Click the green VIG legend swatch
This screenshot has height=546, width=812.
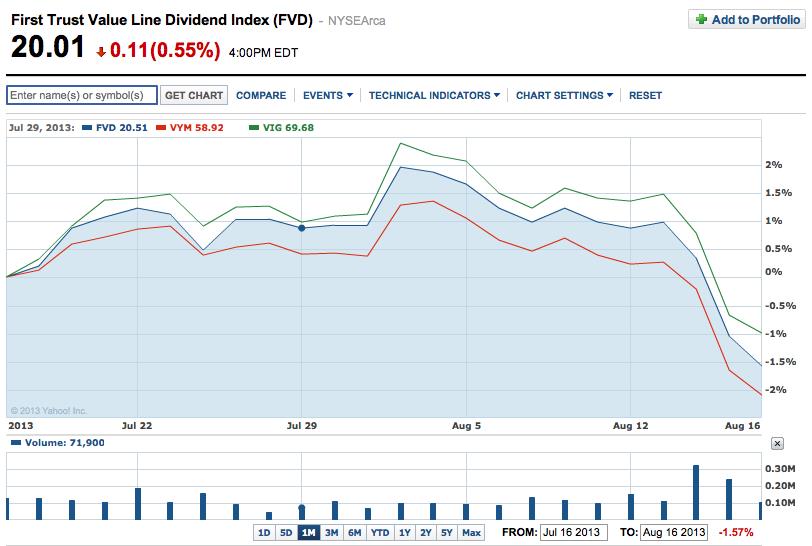pyautogui.click(x=254, y=127)
